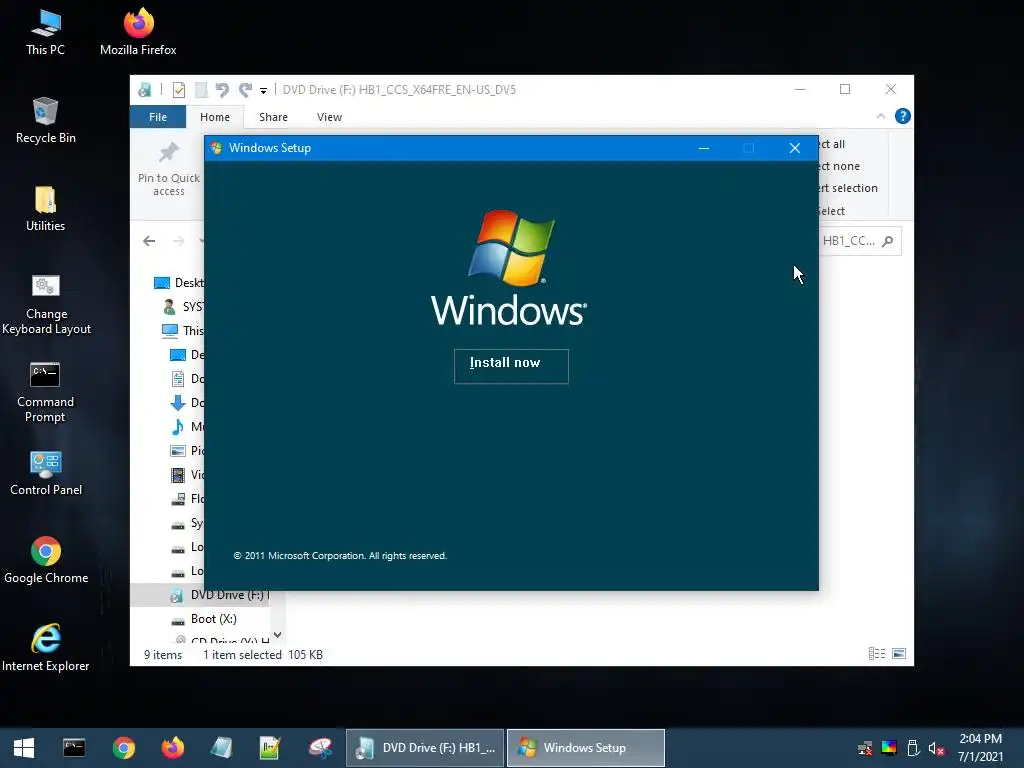Click the Back arrow in Explorer
The width and height of the screenshot is (1024, 768).
click(x=149, y=241)
